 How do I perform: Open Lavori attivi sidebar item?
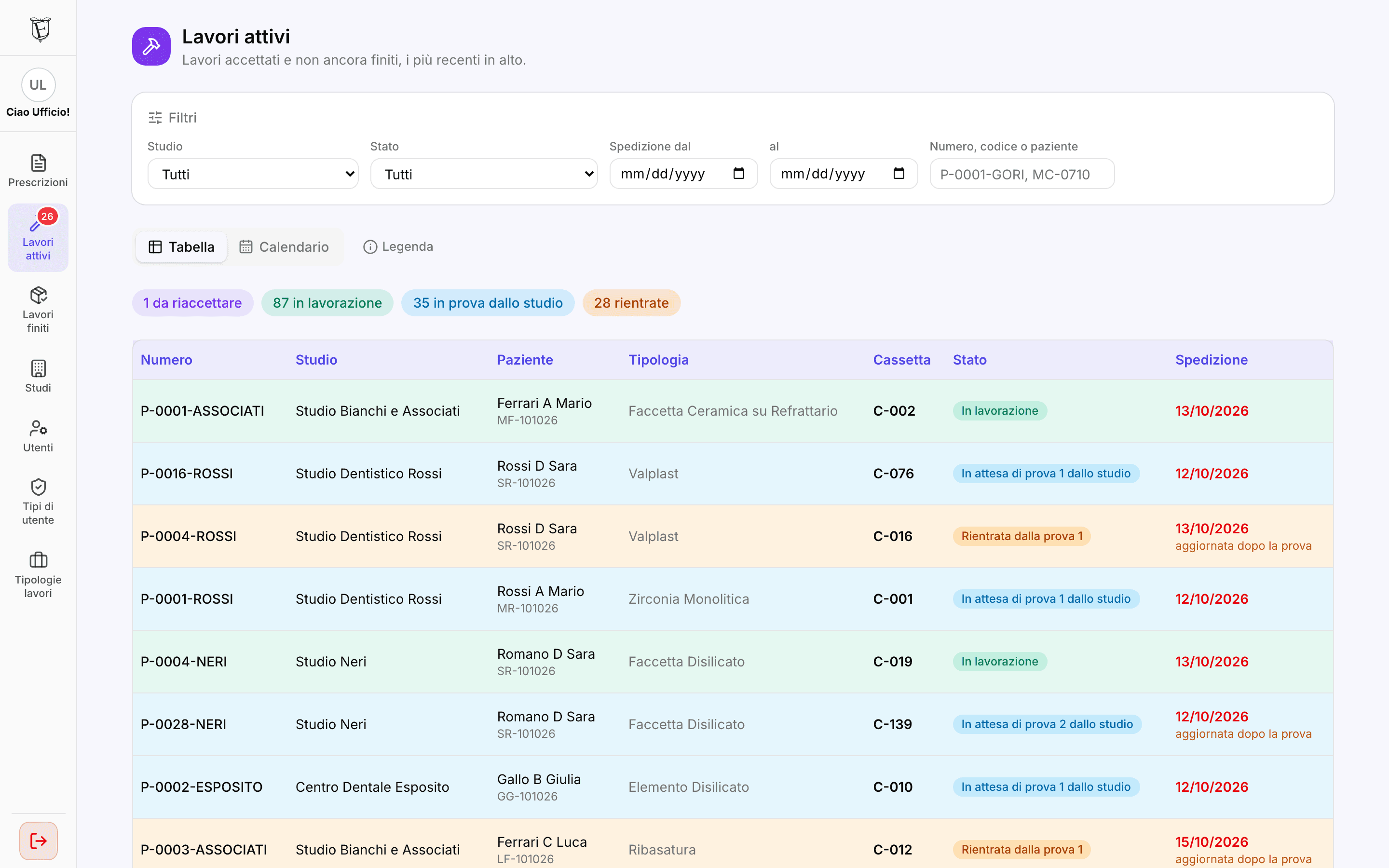click(x=38, y=238)
